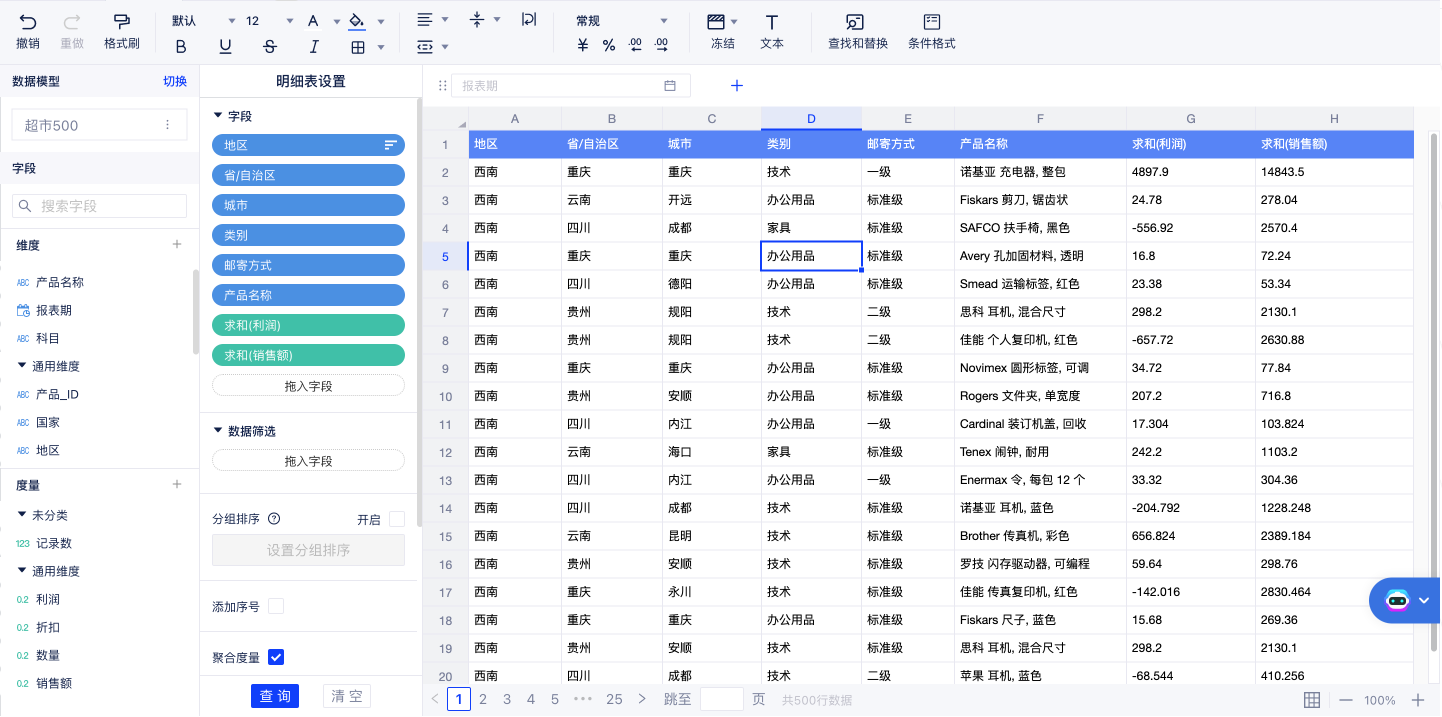
Task: Click the blue plus icon beside 报表期 filter
Action: (x=737, y=86)
